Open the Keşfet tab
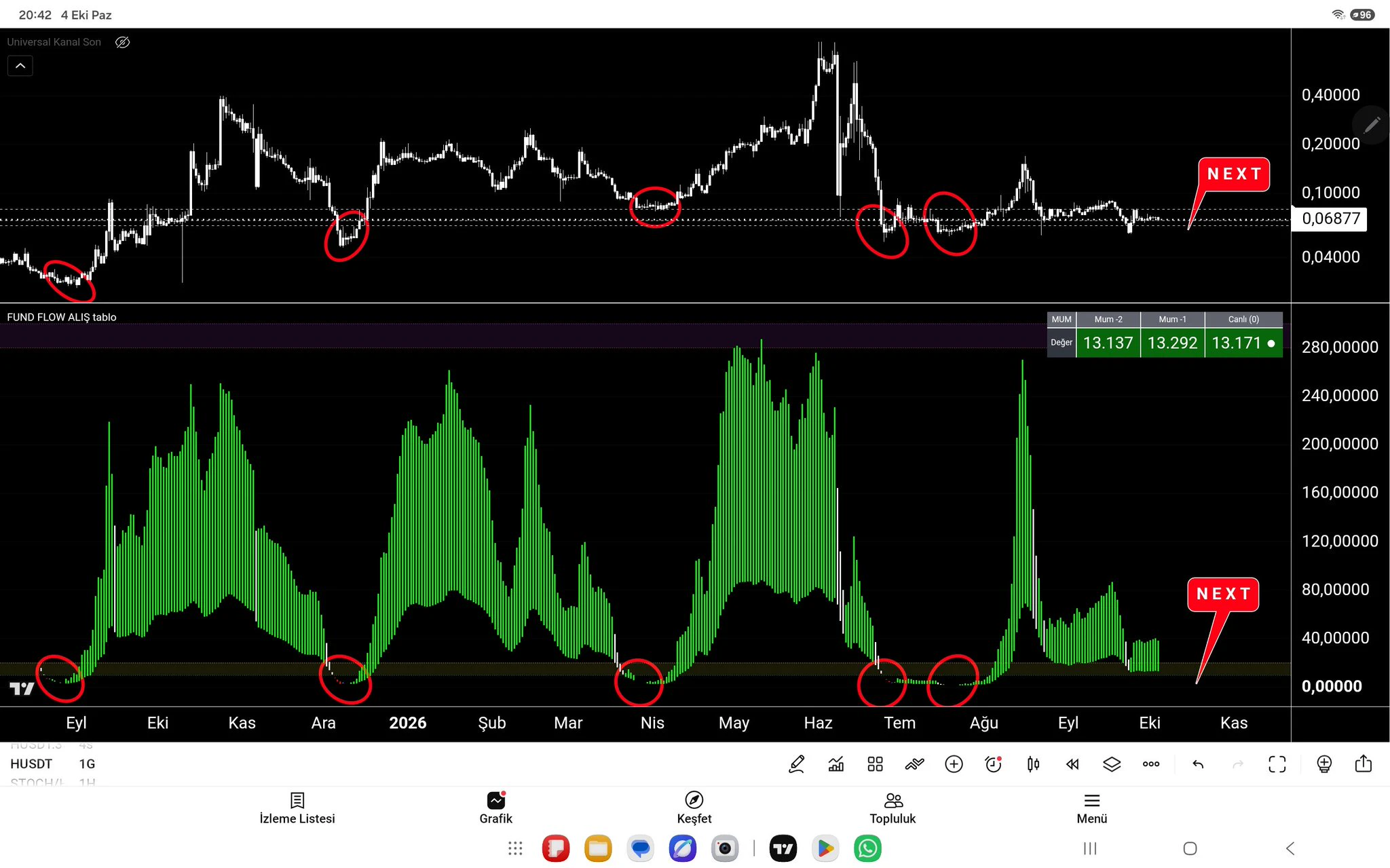Image resolution: width=1390 pixels, height=868 pixels. coord(694,808)
